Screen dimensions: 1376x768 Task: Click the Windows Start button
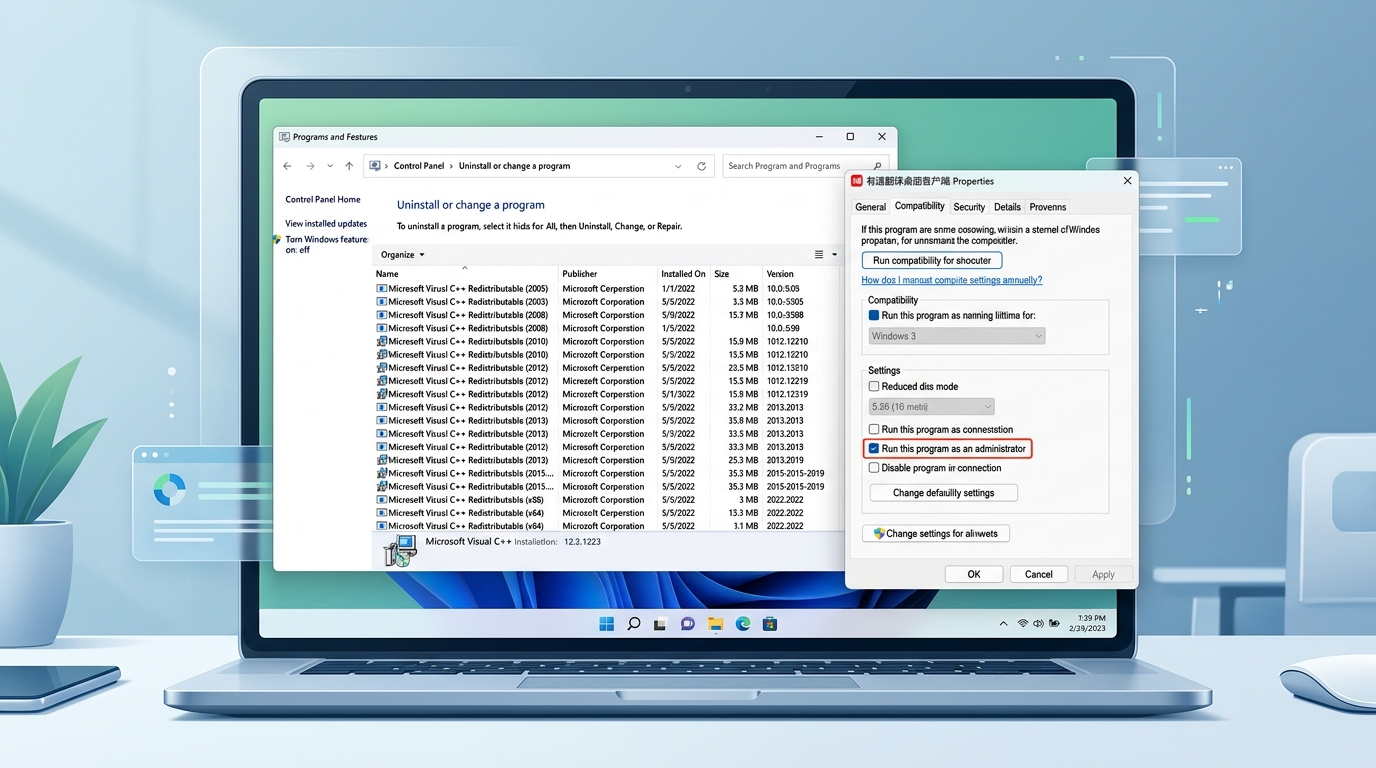[x=606, y=624]
